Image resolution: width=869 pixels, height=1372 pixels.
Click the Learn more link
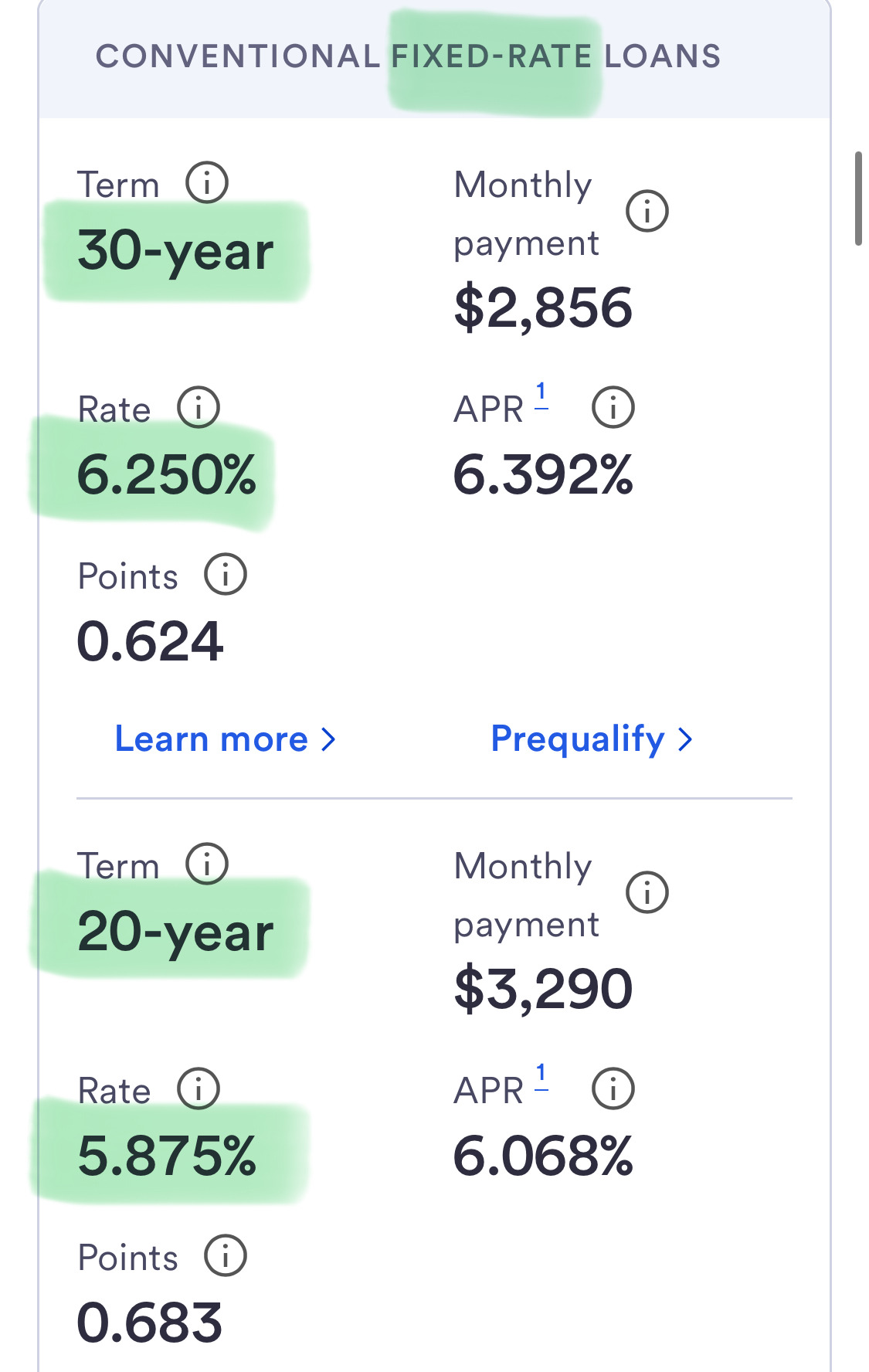tap(225, 739)
